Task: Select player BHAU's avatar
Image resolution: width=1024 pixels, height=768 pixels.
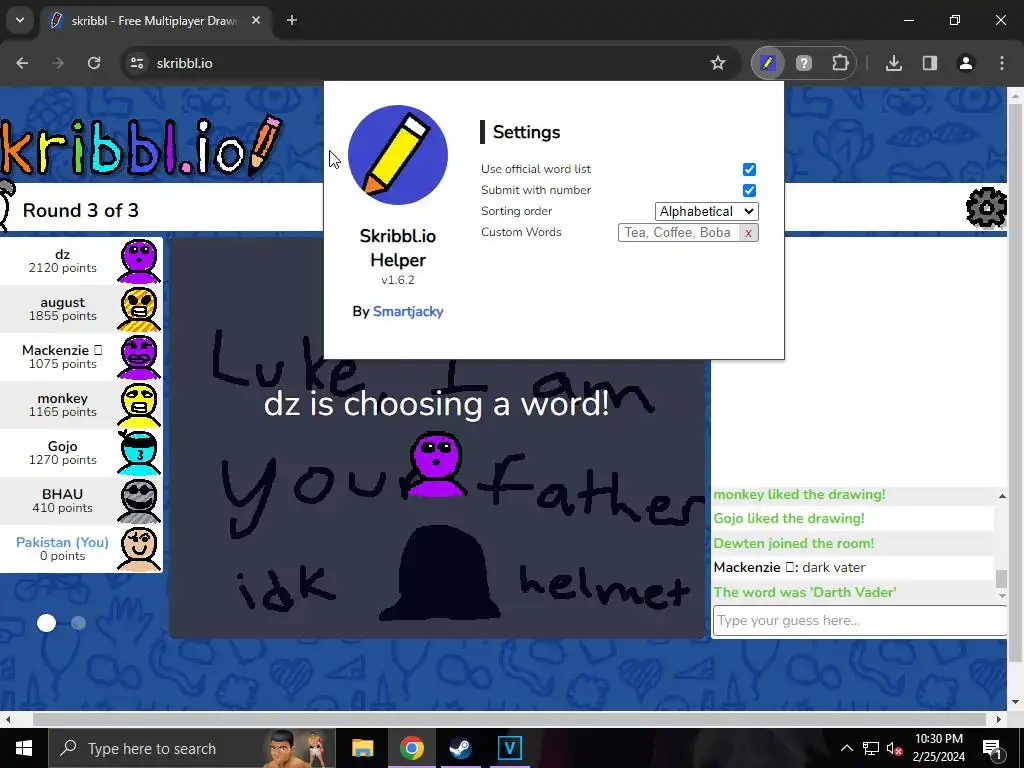Action: pos(139,501)
